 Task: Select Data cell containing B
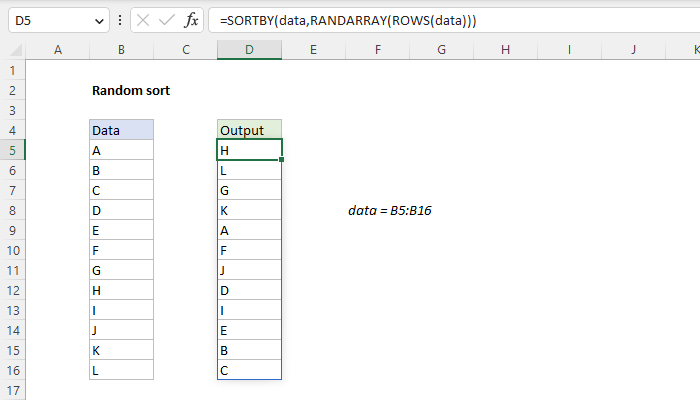click(x=121, y=170)
